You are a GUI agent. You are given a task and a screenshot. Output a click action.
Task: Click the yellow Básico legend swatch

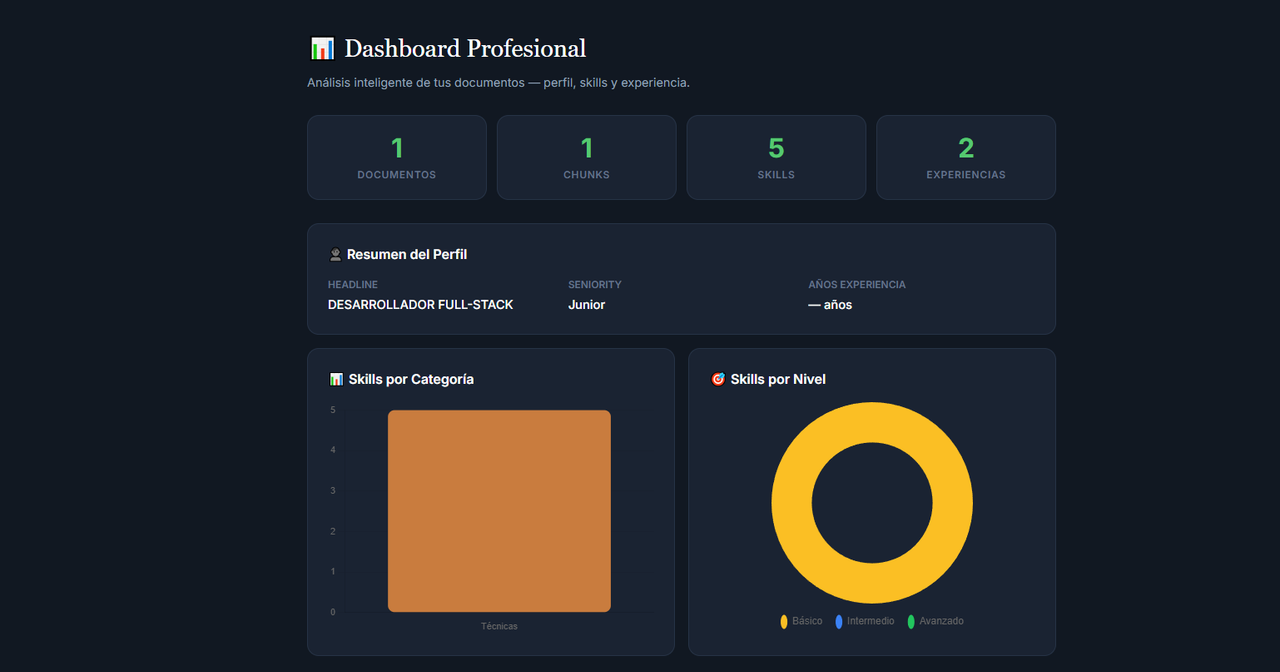pos(784,622)
